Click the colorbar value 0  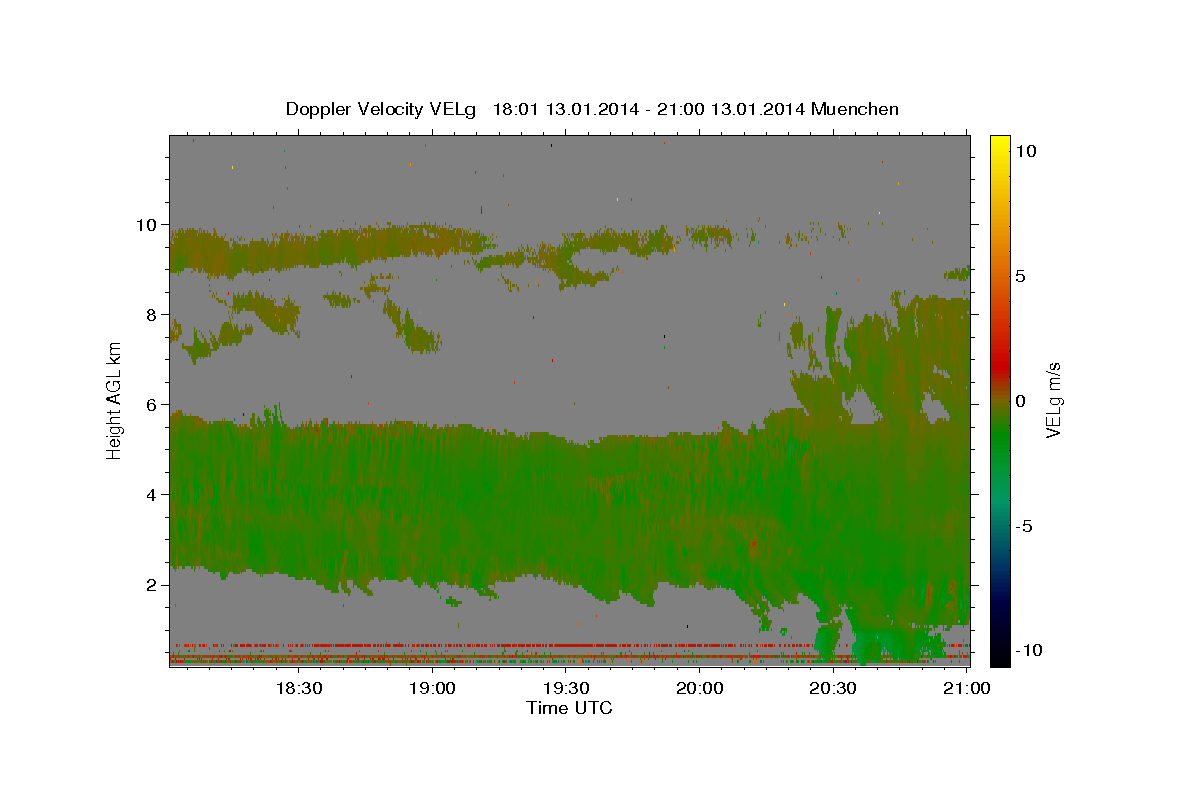pyautogui.click(x=1021, y=400)
